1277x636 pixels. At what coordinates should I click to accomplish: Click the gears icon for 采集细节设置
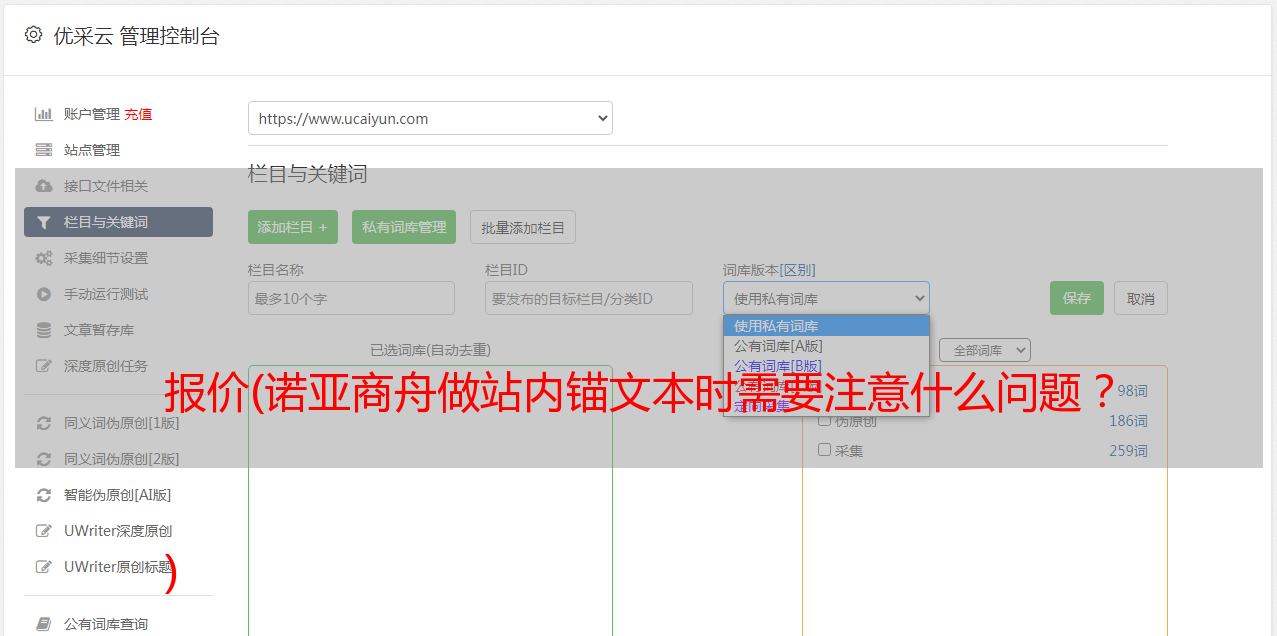(x=44, y=258)
